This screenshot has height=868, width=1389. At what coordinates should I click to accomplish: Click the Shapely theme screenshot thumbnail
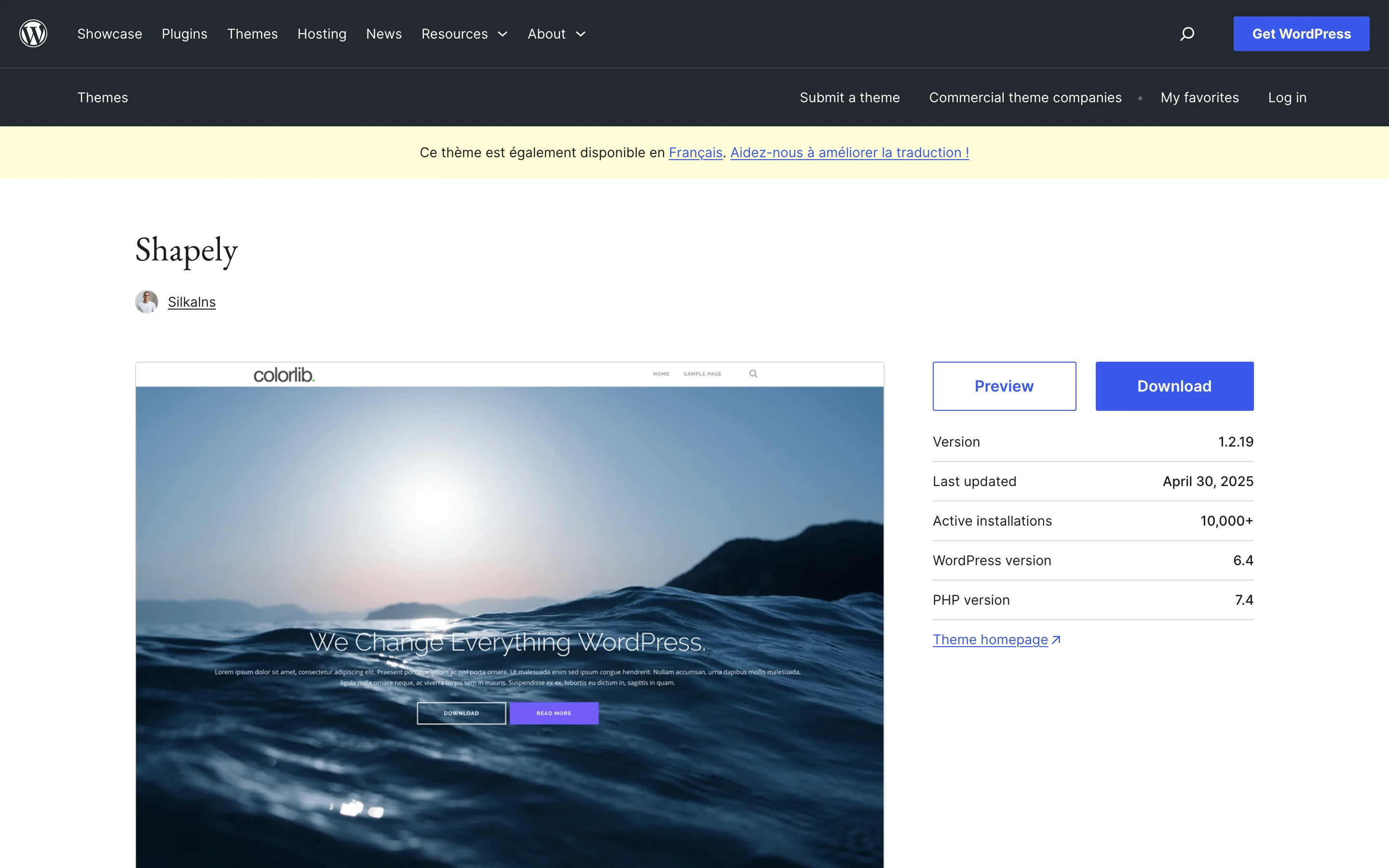point(510,615)
